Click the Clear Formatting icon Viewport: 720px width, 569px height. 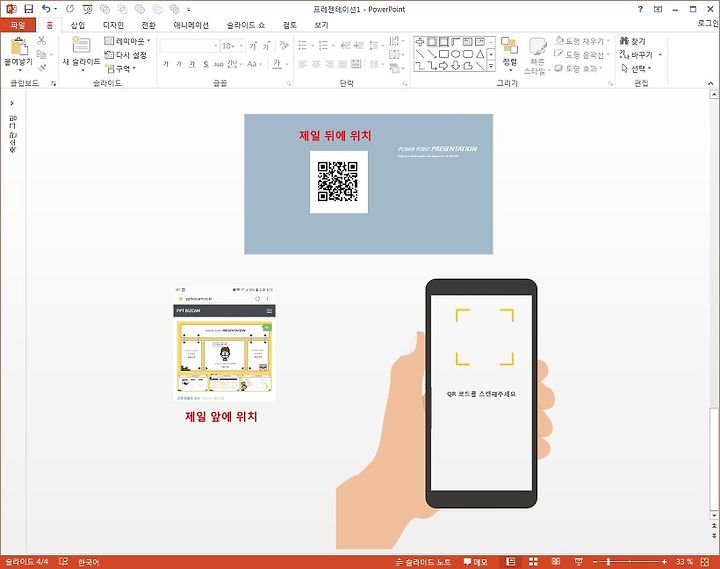[x=284, y=45]
